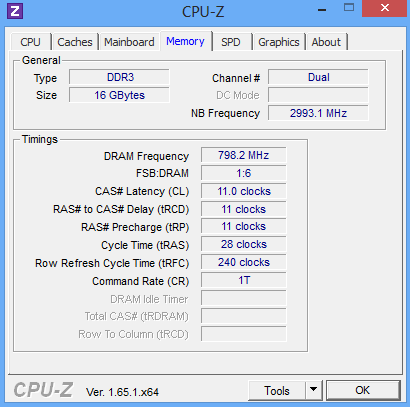Click the Channel # label
Viewport: 410px width, 407px height.
pos(236,78)
